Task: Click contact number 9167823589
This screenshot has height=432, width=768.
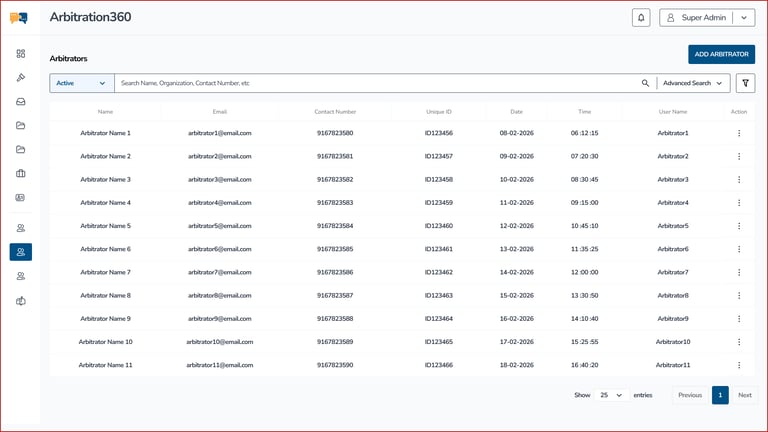Action: [335, 342]
